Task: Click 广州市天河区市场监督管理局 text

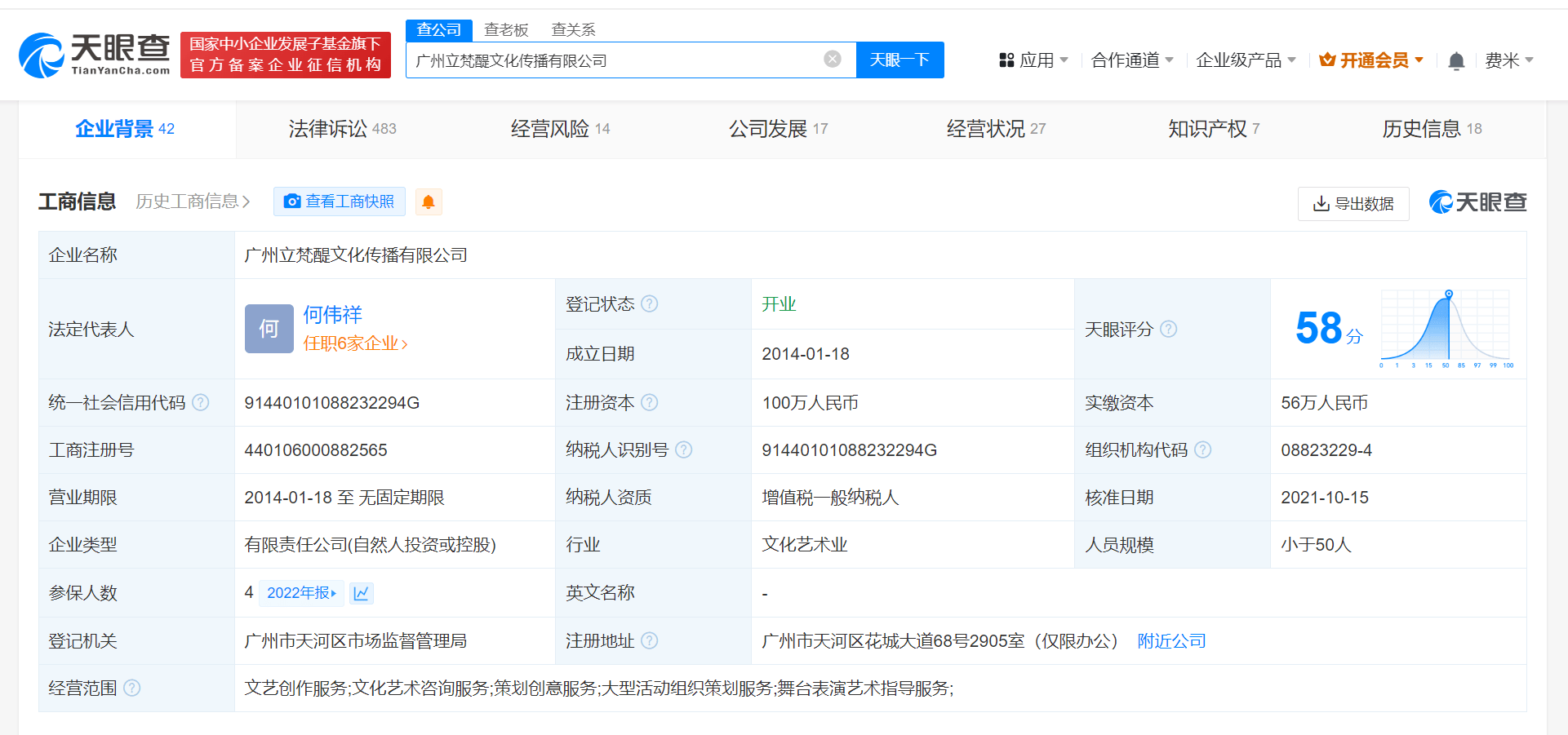Action: tap(356, 641)
